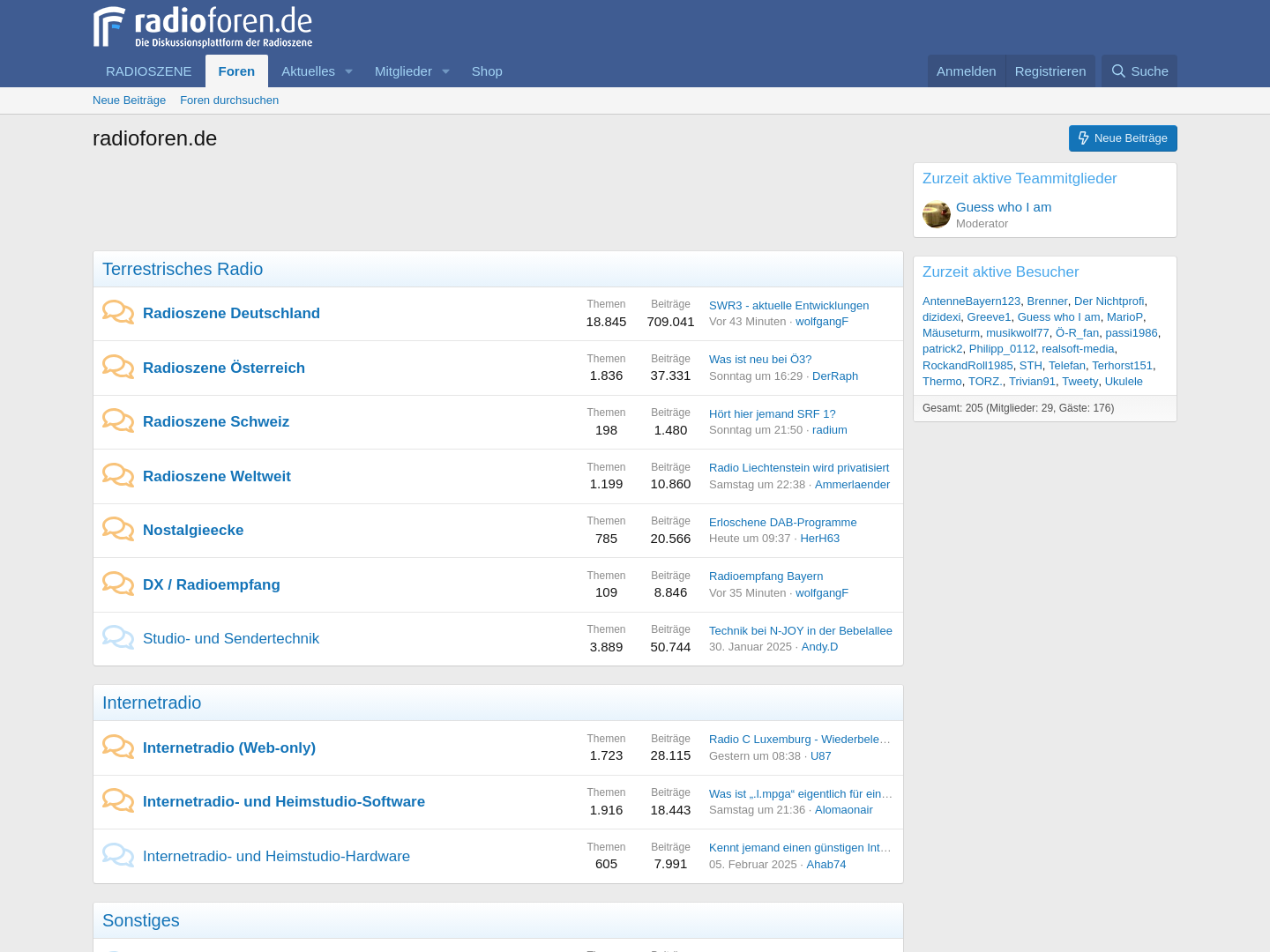
Task: Click the forum icon beside Radioszene Weltweit
Action: click(x=118, y=475)
